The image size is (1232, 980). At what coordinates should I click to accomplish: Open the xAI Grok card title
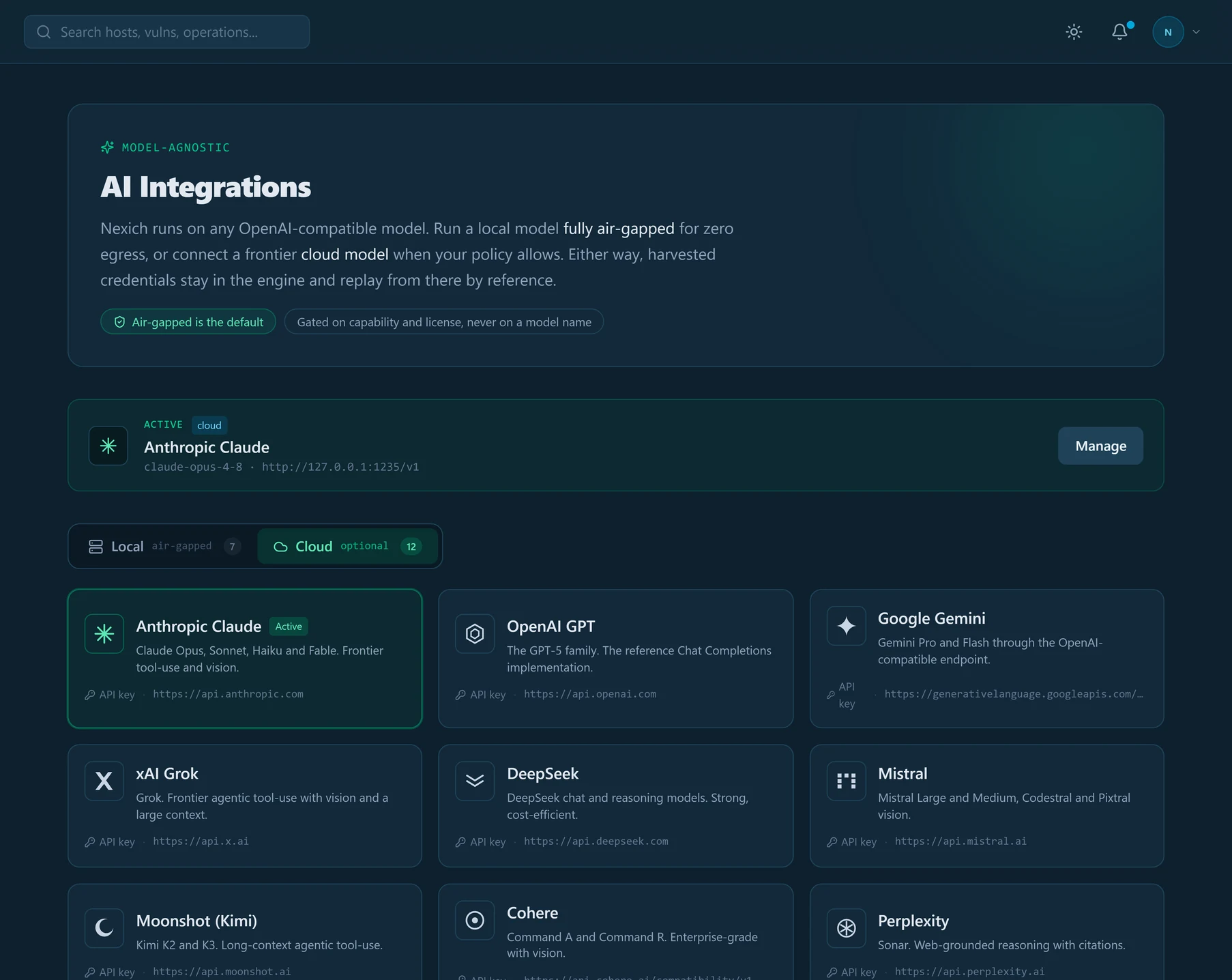pos(167,773)
